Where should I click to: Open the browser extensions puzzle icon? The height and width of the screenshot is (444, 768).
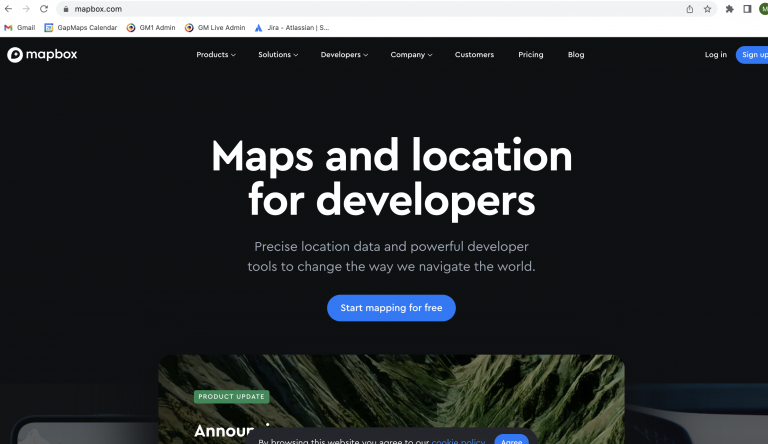point(729,9)
